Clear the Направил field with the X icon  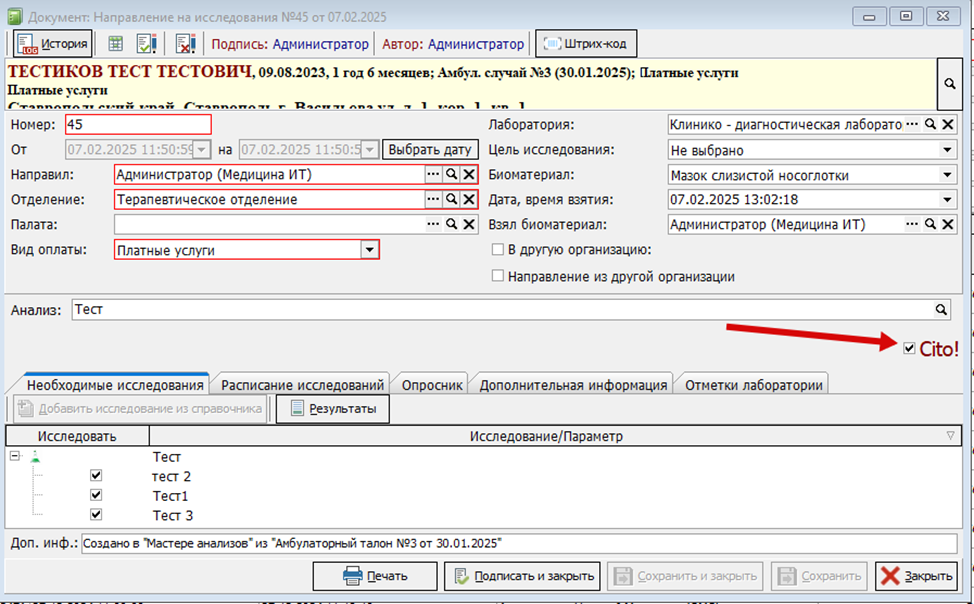pos(468,174)
